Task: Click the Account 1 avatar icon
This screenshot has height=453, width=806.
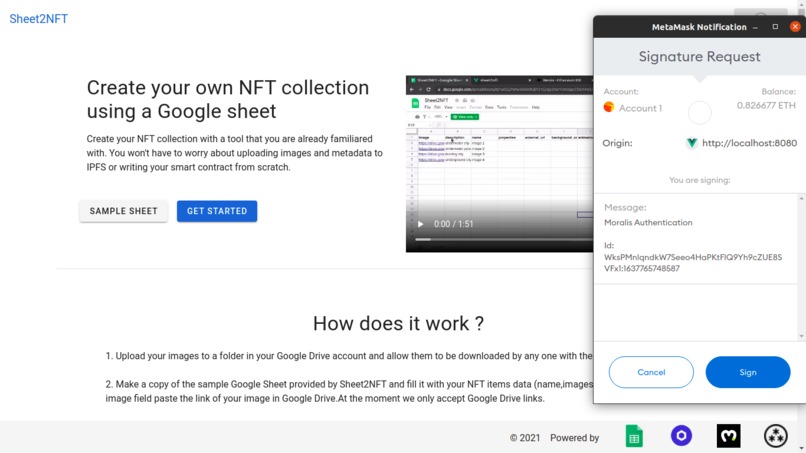Action: point(609,107)
